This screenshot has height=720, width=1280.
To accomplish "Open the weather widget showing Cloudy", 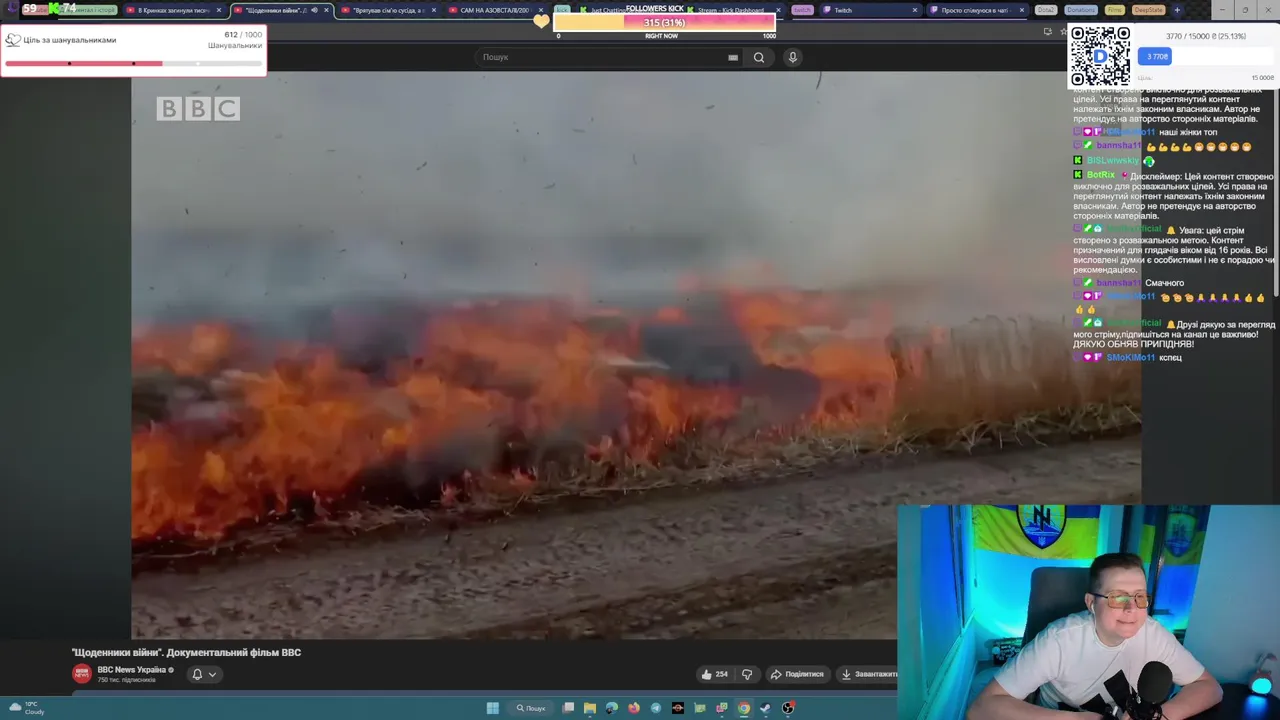I will tap(28, 708).
